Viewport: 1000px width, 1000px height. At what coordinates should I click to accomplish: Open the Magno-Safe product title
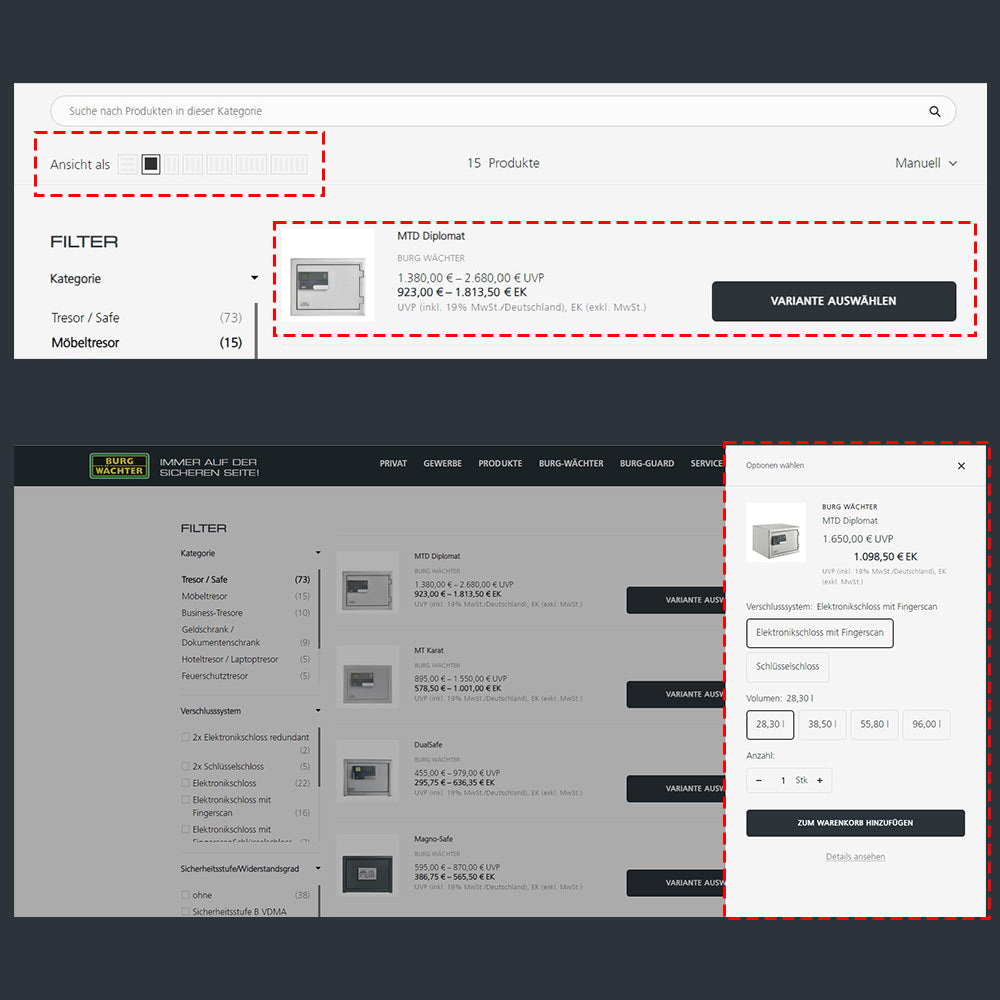tap(433, 839)
